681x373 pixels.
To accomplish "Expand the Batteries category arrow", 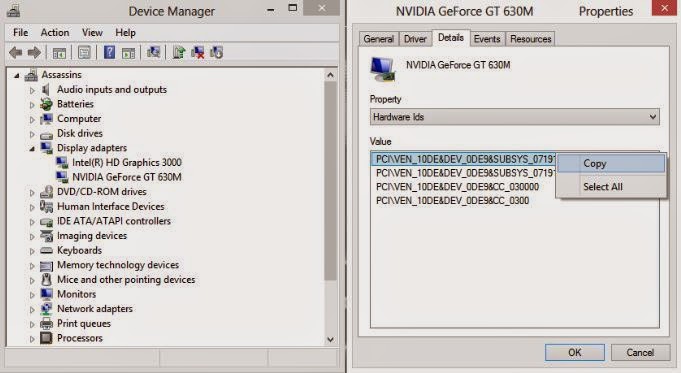I will point(32,105).
